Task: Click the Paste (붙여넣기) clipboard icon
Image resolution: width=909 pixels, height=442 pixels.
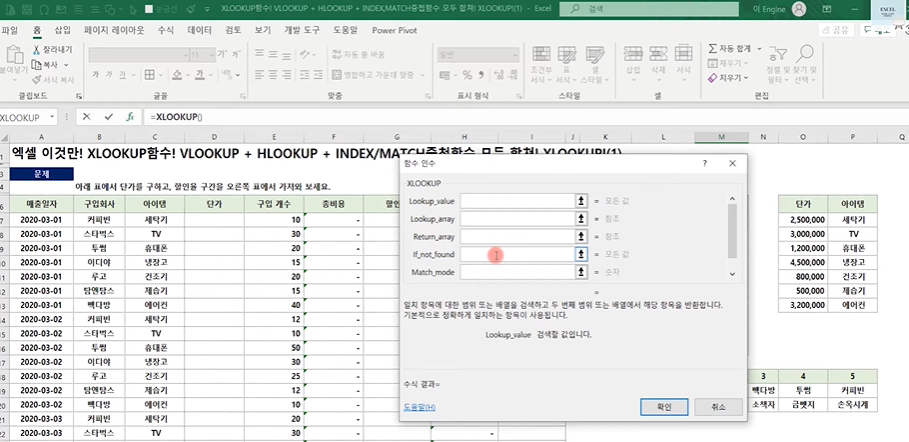Action: tap(13, 56)
